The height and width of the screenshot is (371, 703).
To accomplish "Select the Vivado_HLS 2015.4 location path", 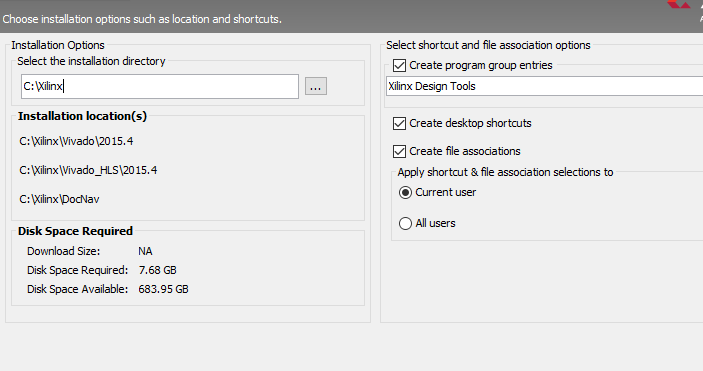I will point(88,170).
